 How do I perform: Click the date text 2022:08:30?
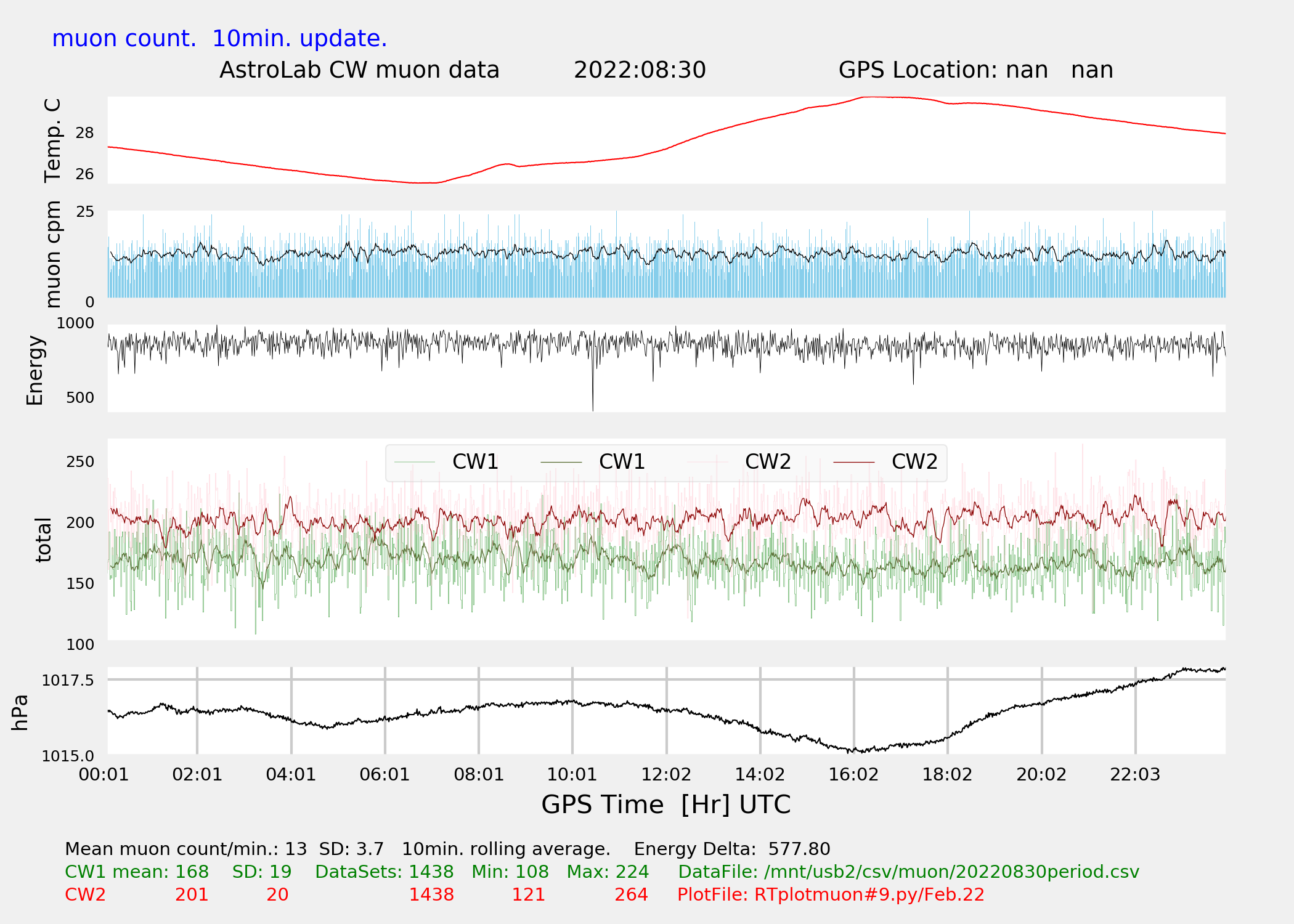click(640, 70)
